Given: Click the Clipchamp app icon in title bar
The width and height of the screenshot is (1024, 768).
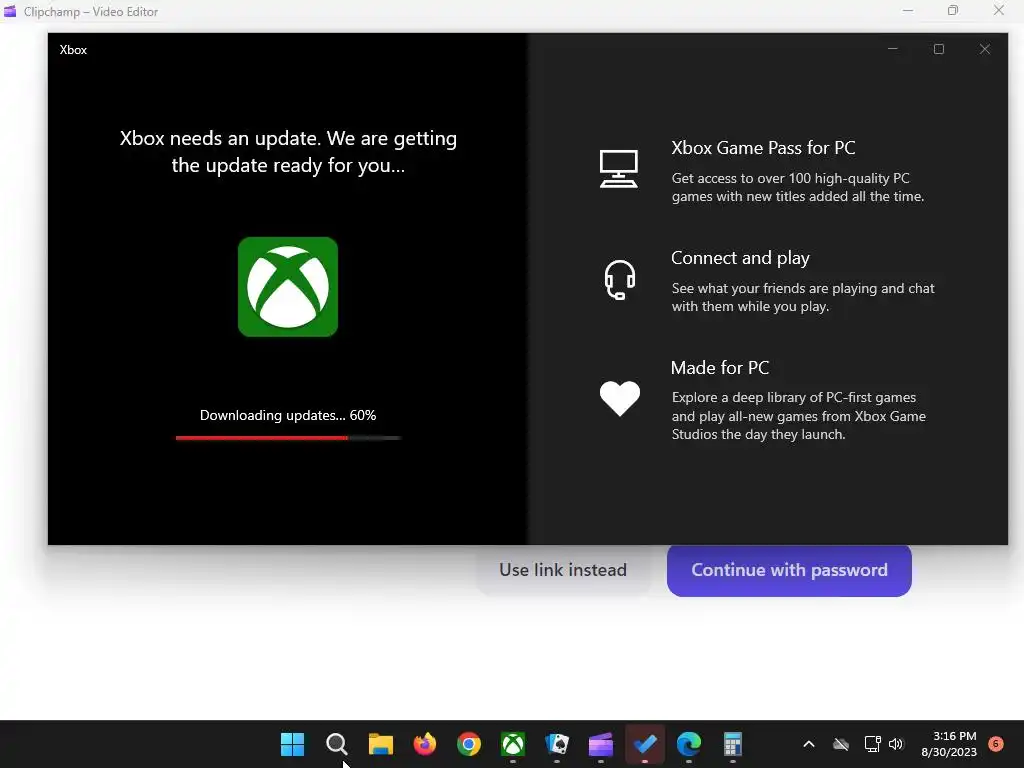Looking at the screenshot, I should tap(10, 11).
